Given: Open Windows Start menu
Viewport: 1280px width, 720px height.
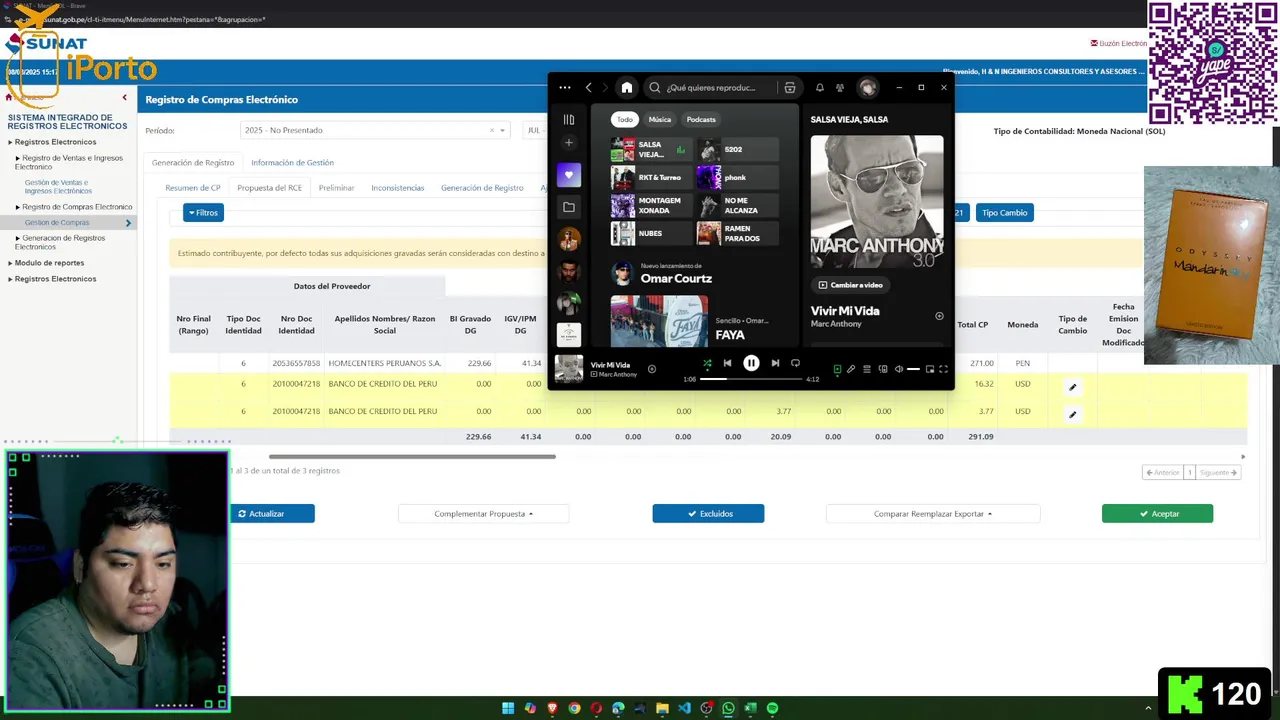Looking at the screenshot, I should [x=508, y=708].
